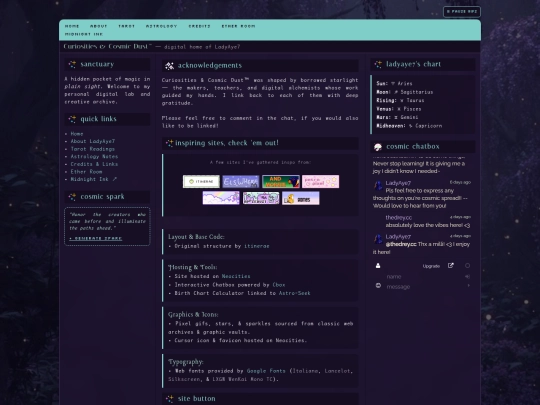Image resolution: width=540 pixels, height=405 pixels.
Task: Open the Credits & Links quick link
Action: (94, 164)
